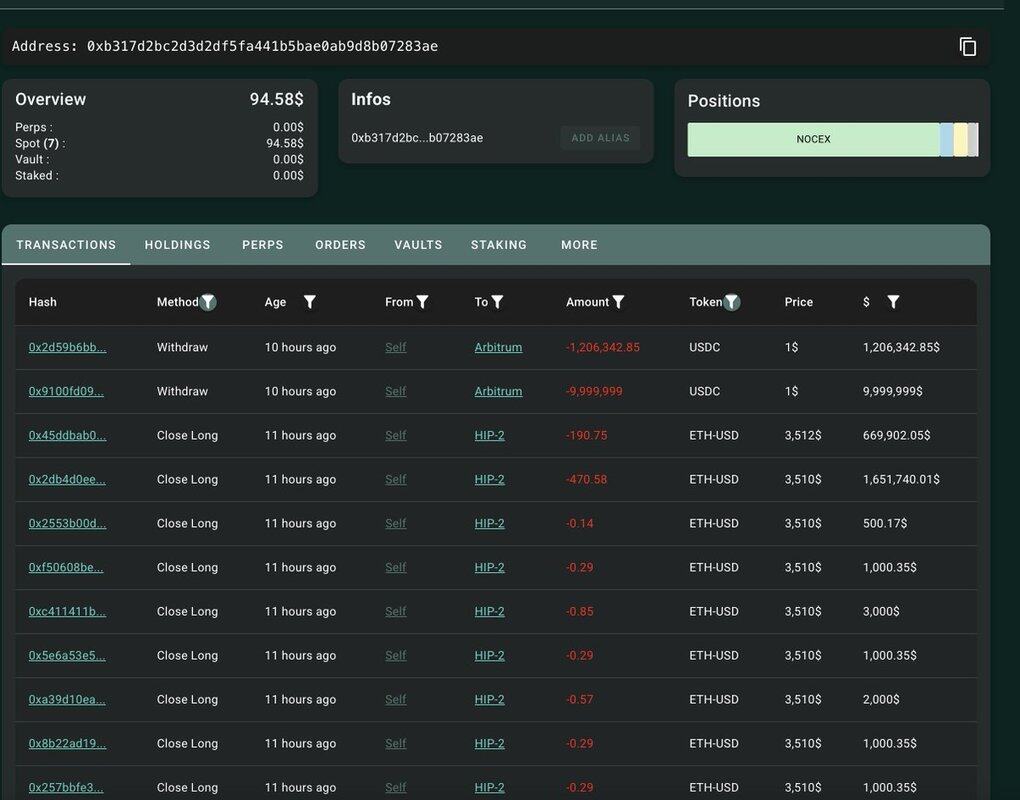Click the green NOCEX positions bar segment
This screenshot has width=1020, height=800.
coord(813,140)
